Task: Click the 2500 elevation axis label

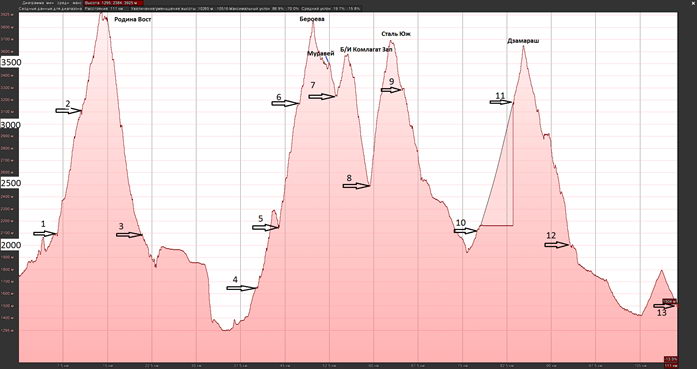Action: [11, 183]
